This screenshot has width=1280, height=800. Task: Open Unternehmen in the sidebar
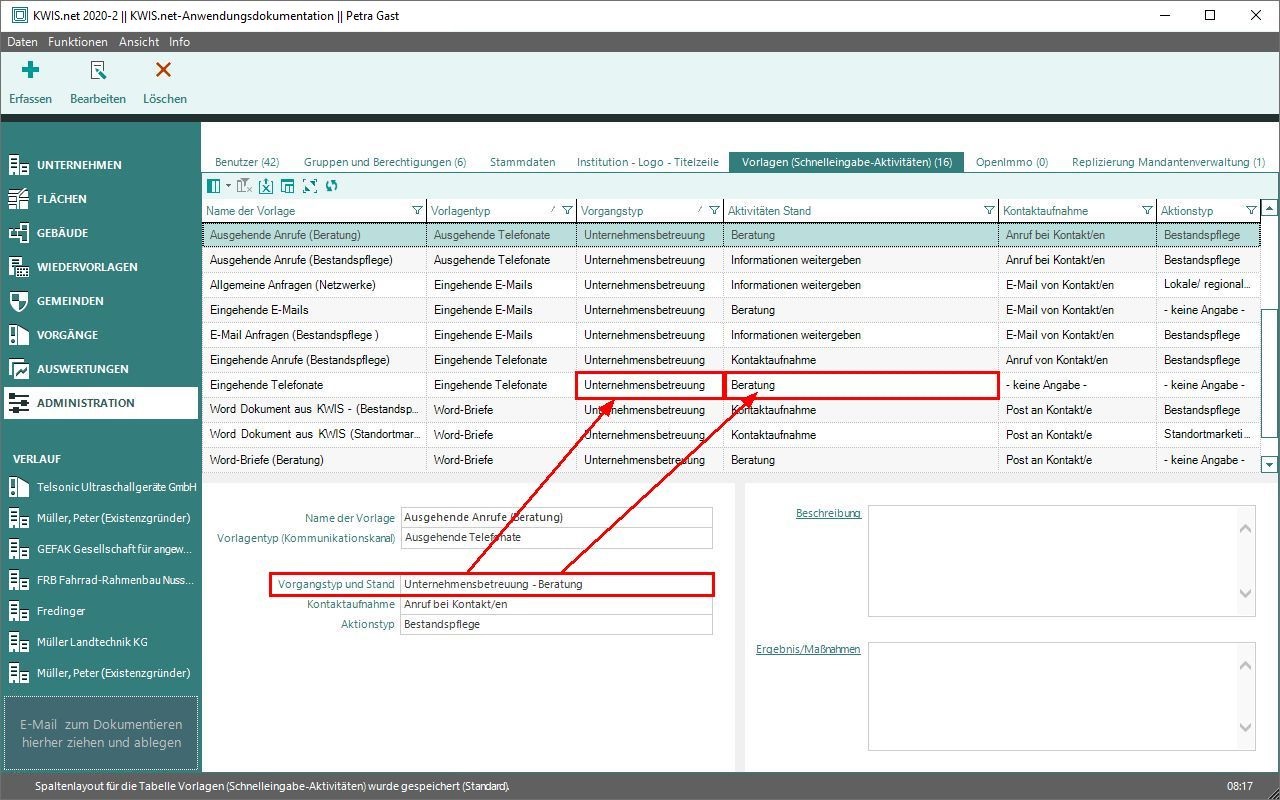click(100, 165)
